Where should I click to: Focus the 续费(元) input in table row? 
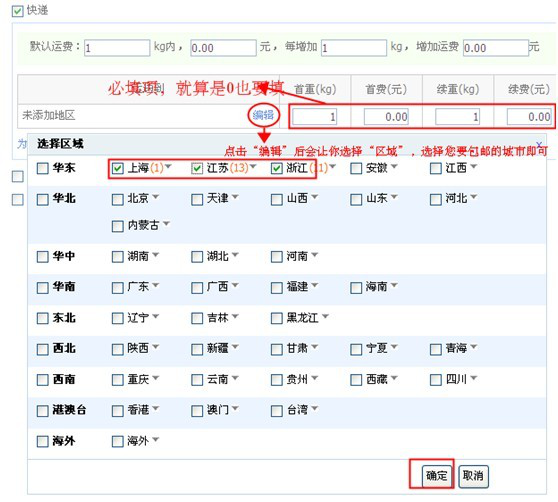[x=530, y=117]
